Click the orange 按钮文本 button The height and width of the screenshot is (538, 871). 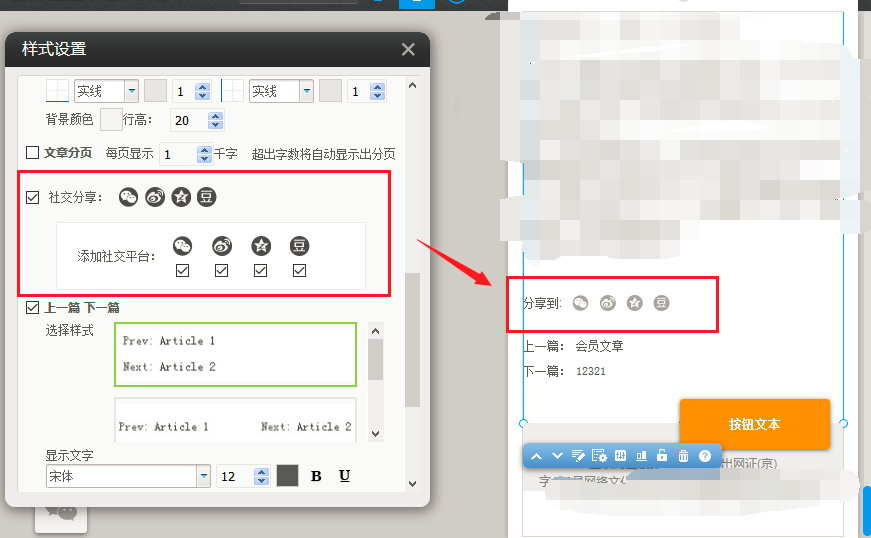(x=754, y=424)
